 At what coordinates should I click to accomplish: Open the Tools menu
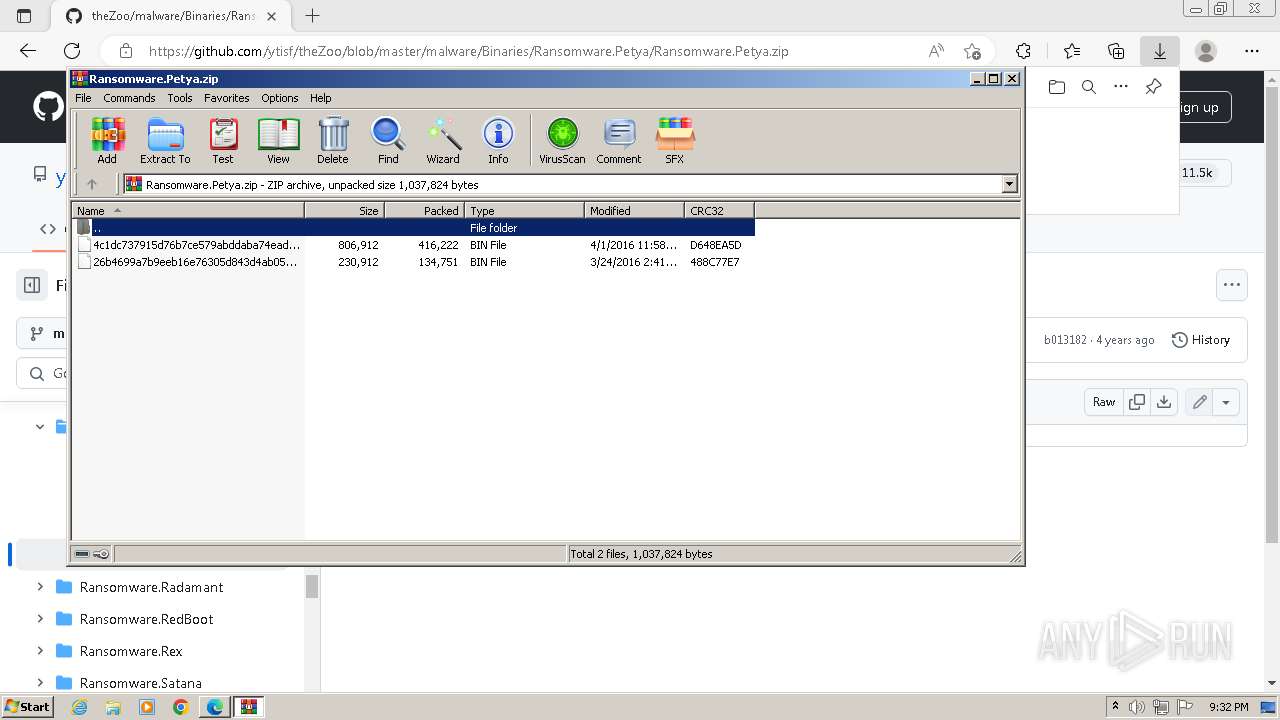[x=180, y=98]
